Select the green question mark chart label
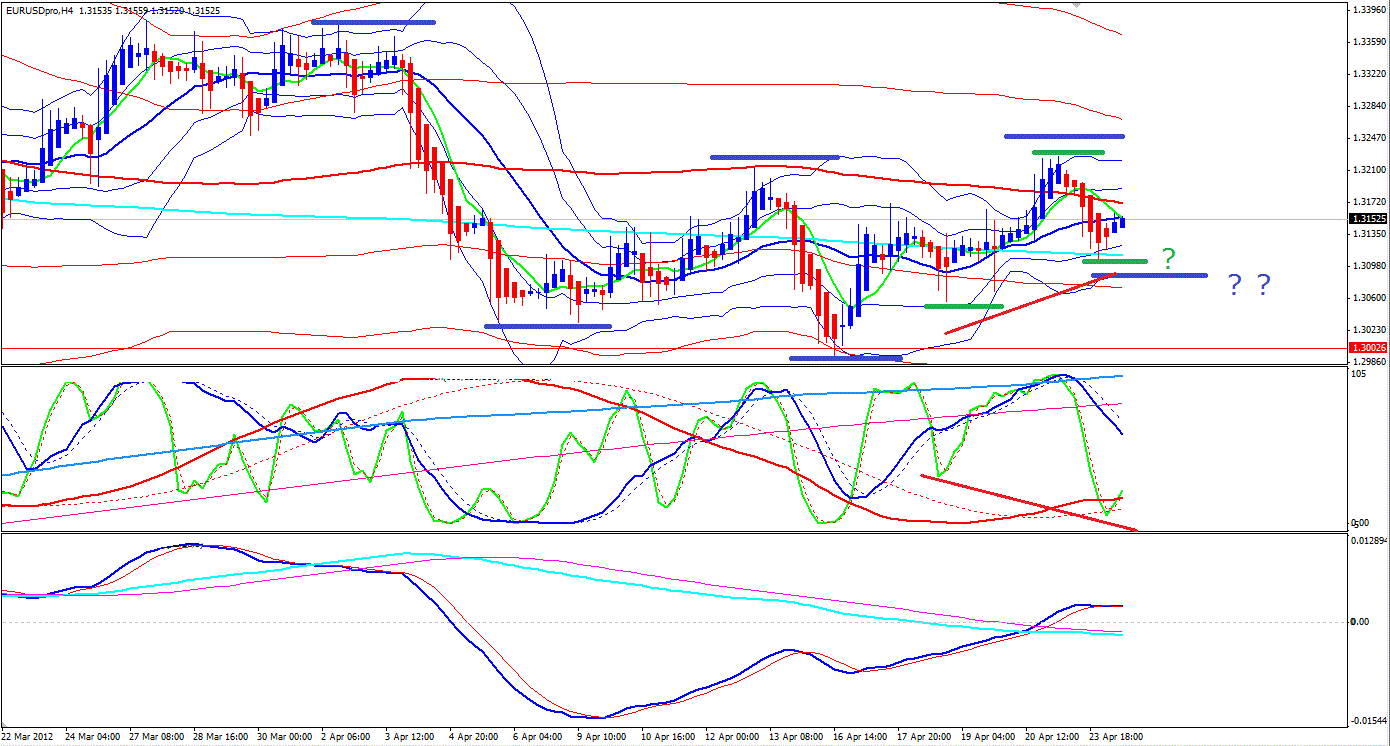The width and height of the screenshot is (1390, 746). click(x=1168, y=257)
